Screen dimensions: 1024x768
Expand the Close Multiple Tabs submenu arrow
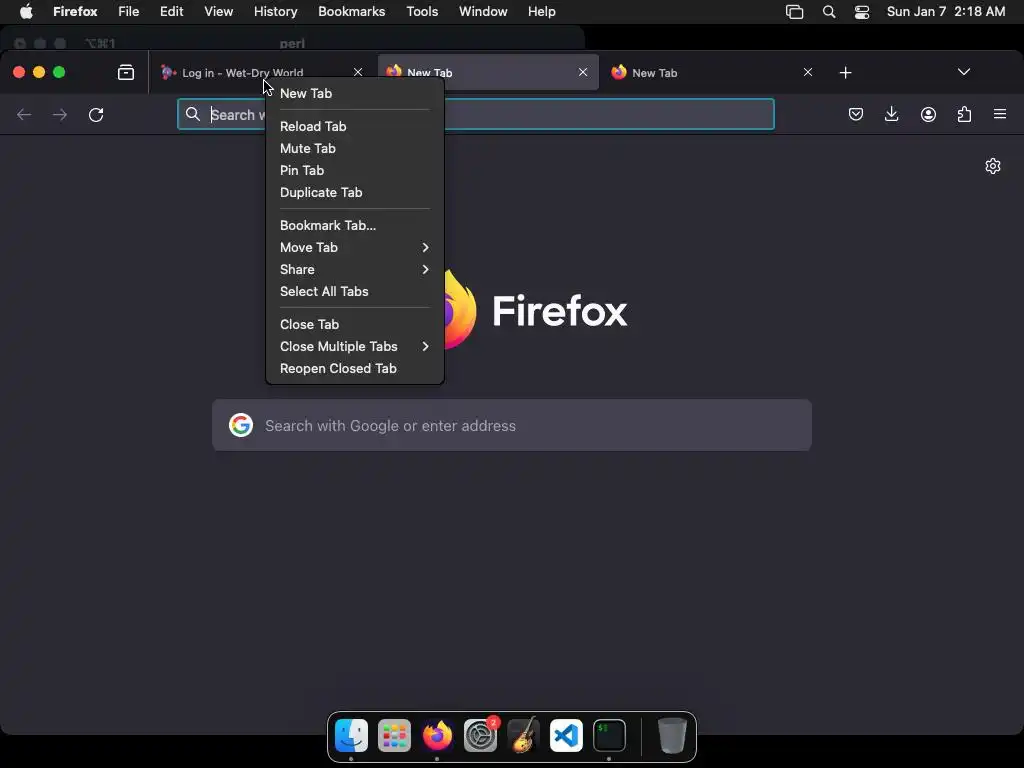(425, 347)
